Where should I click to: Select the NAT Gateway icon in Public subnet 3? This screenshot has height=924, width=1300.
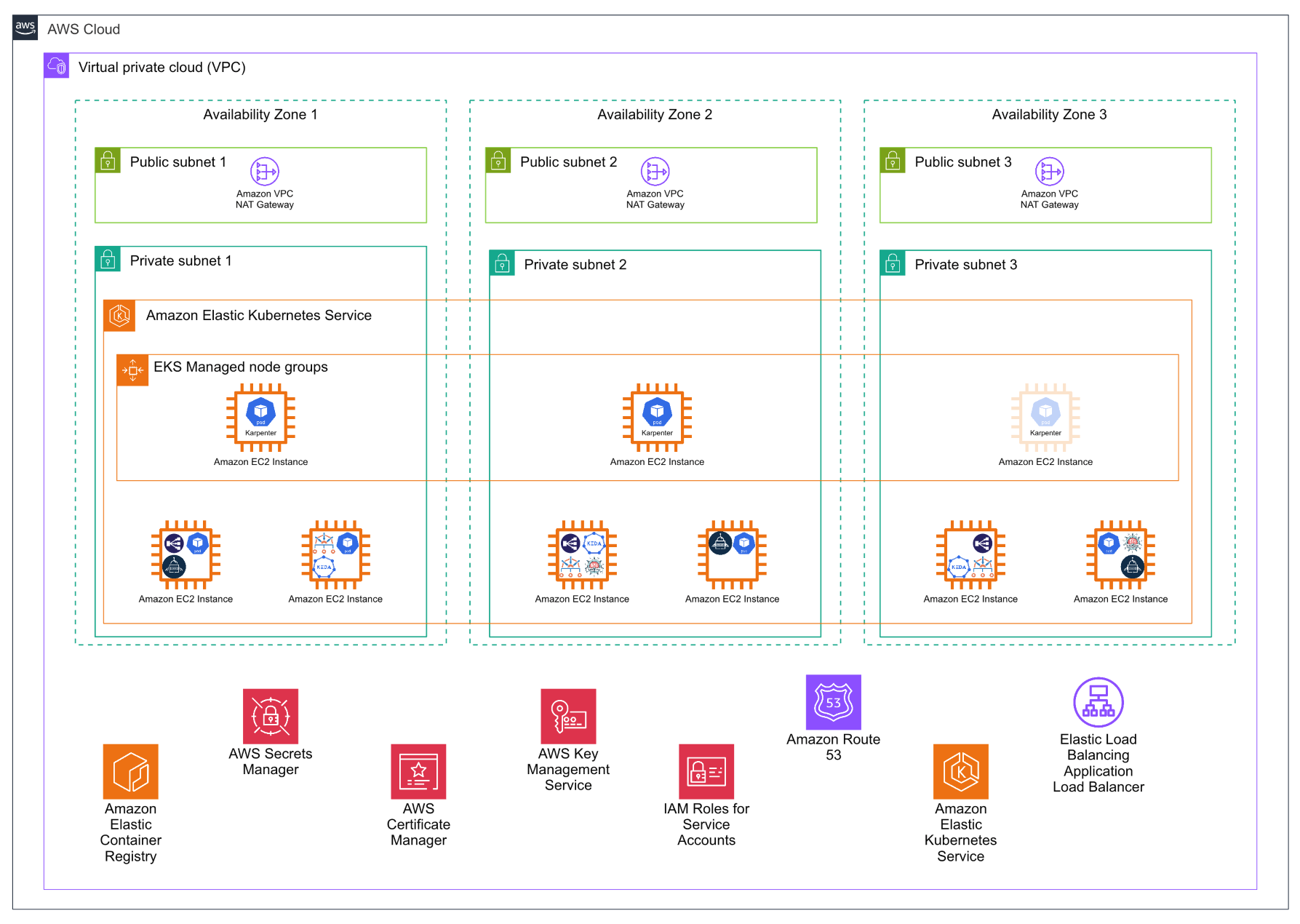click(1050, 172)
